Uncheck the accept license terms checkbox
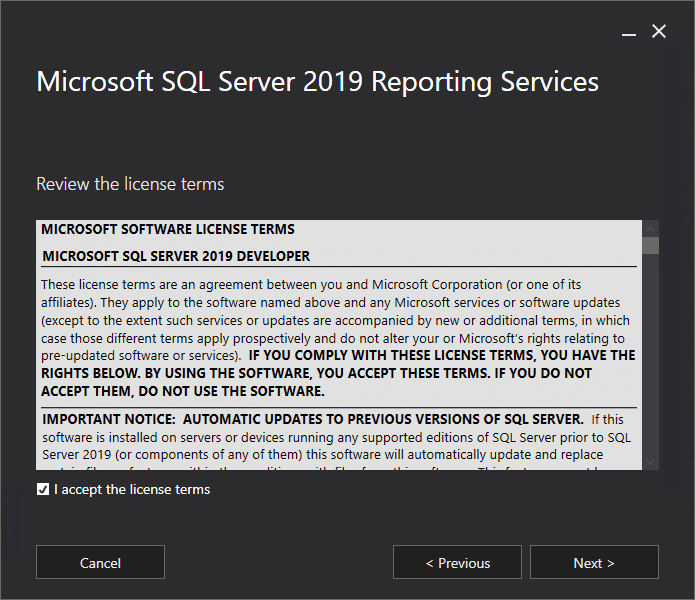 point(42,489)
